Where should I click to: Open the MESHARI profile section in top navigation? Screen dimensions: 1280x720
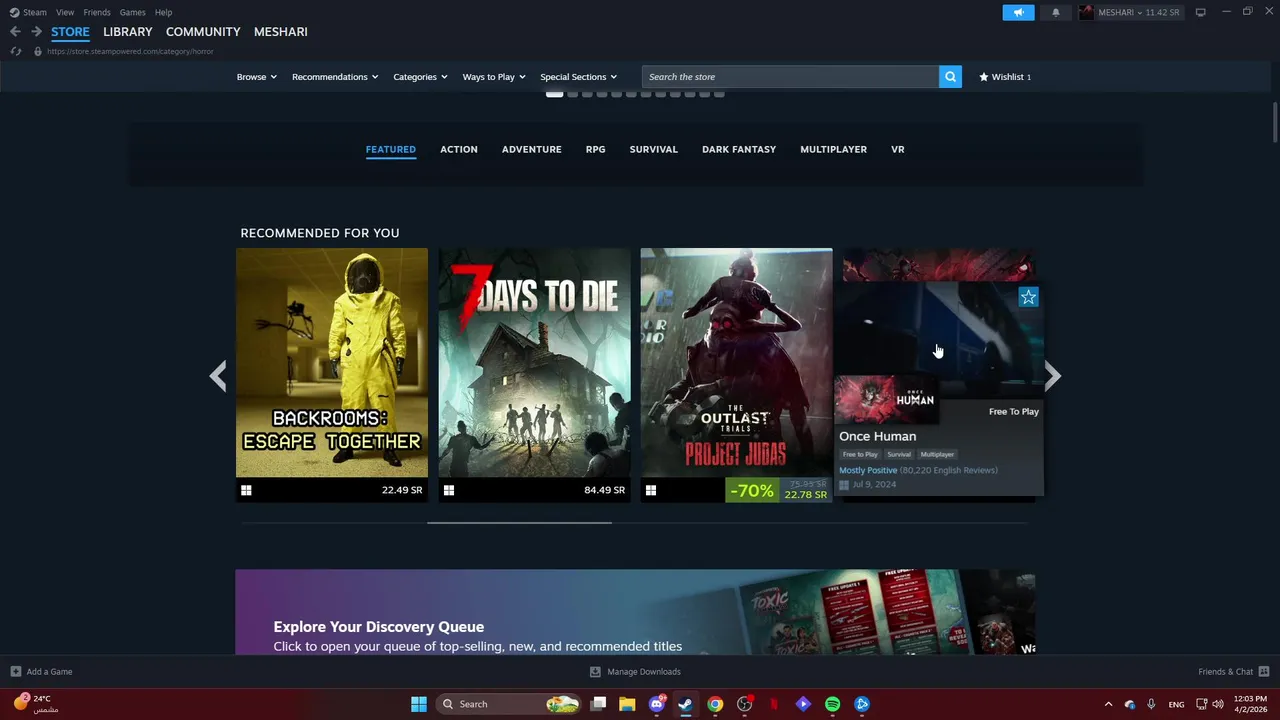[x=281, y=32]
